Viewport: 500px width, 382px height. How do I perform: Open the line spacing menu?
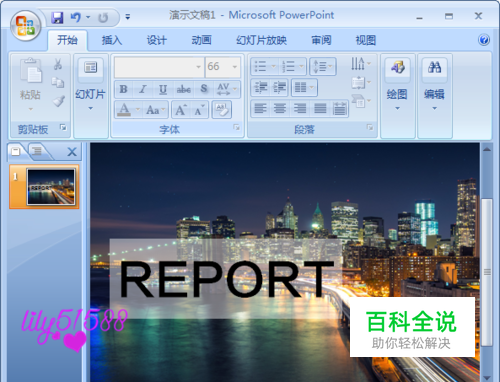tap(323, 66)
